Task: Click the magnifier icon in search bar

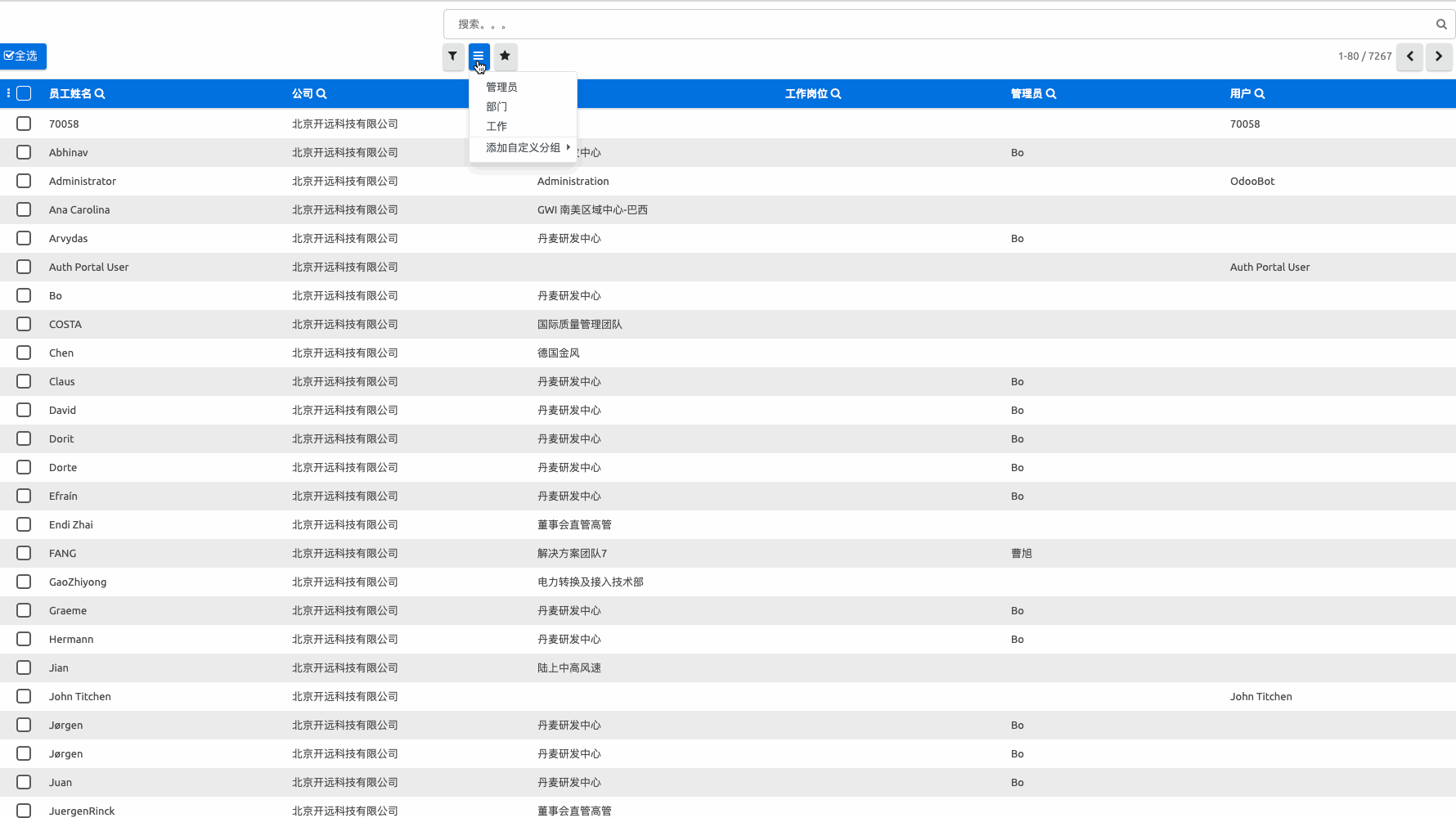Action: pyautogui.click(x=1441, y=25)
